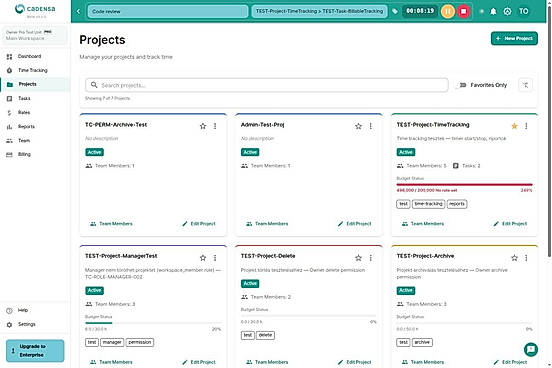
Task: Click Edit Project on TC-PERM-Archive-Test card
Action: (x=199, y=224)
